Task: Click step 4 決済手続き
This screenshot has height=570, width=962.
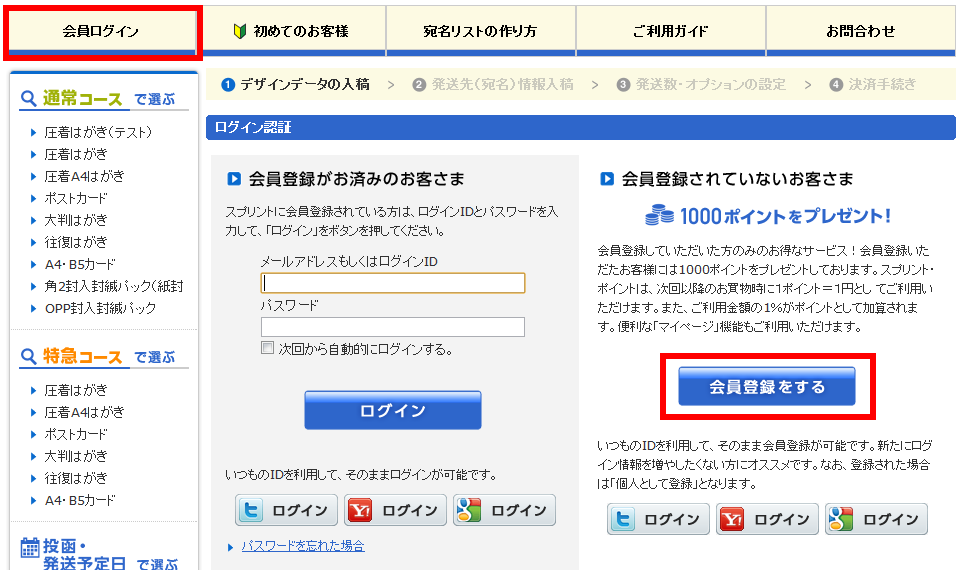Action: pyautogui.click(x=872, y=84)
